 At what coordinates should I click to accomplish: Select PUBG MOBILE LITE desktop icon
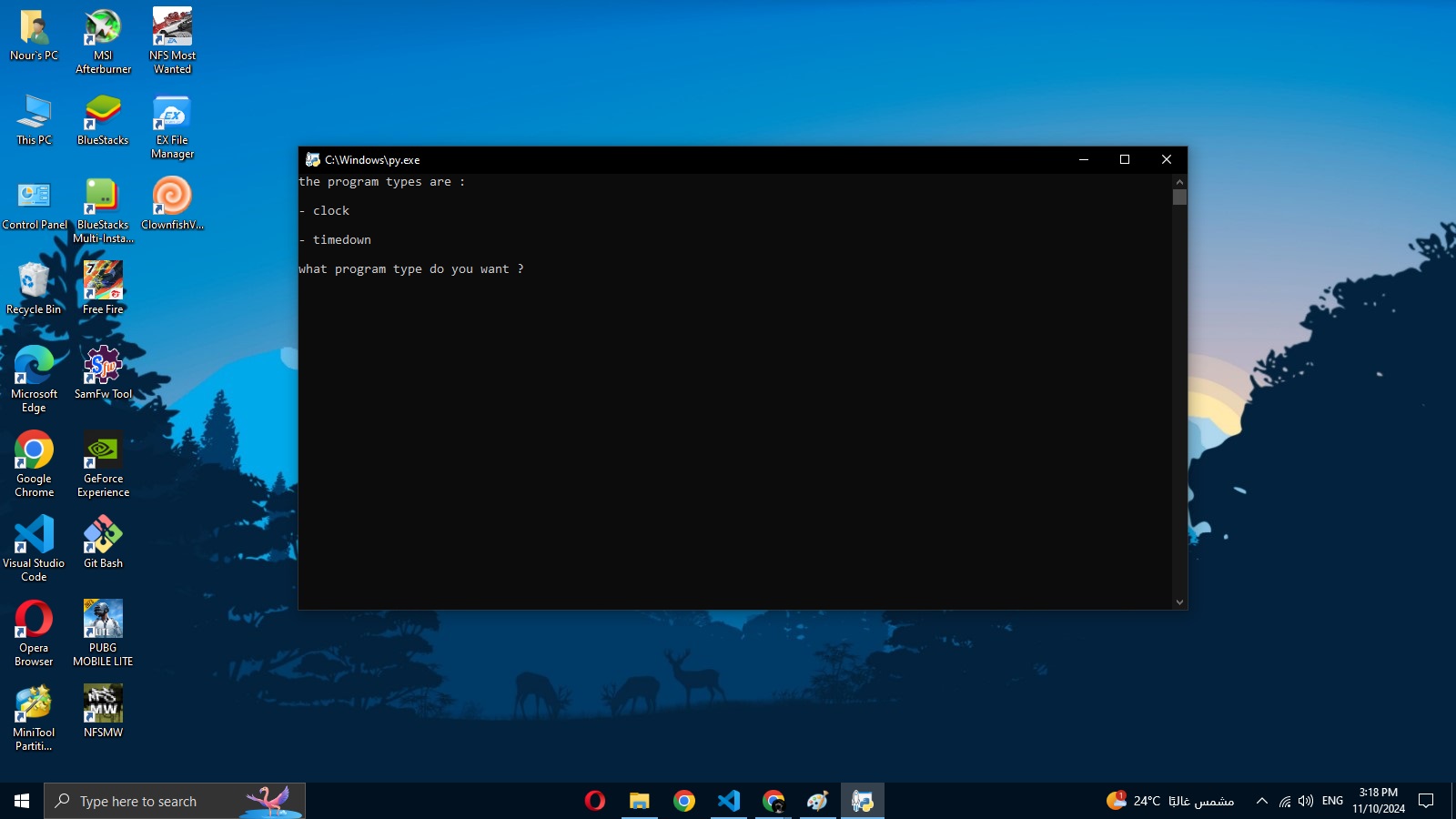click(103, 634)
